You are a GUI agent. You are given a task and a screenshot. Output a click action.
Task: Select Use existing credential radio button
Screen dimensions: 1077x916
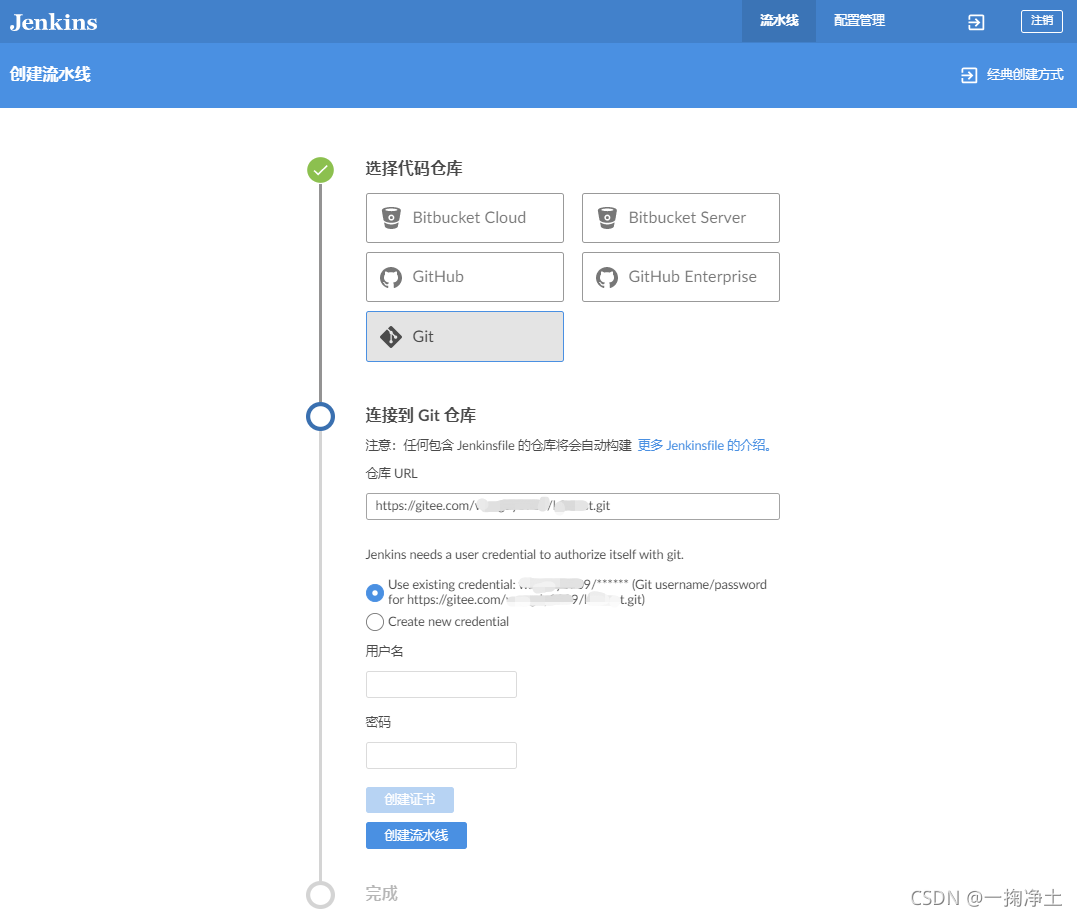(374, 592)
